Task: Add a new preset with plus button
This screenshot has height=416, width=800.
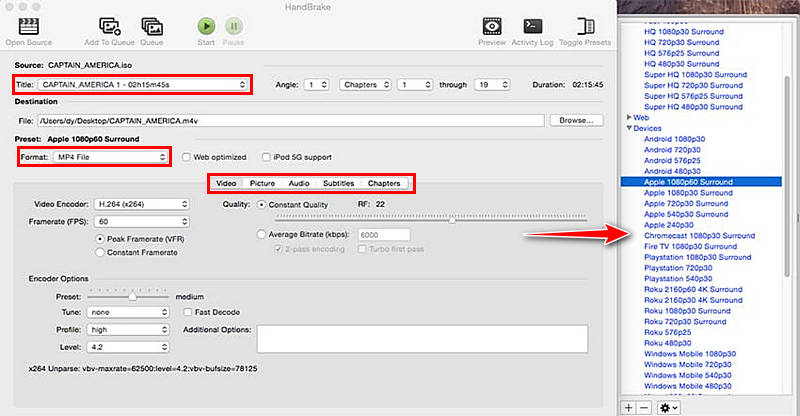Action: coord(629,408)
